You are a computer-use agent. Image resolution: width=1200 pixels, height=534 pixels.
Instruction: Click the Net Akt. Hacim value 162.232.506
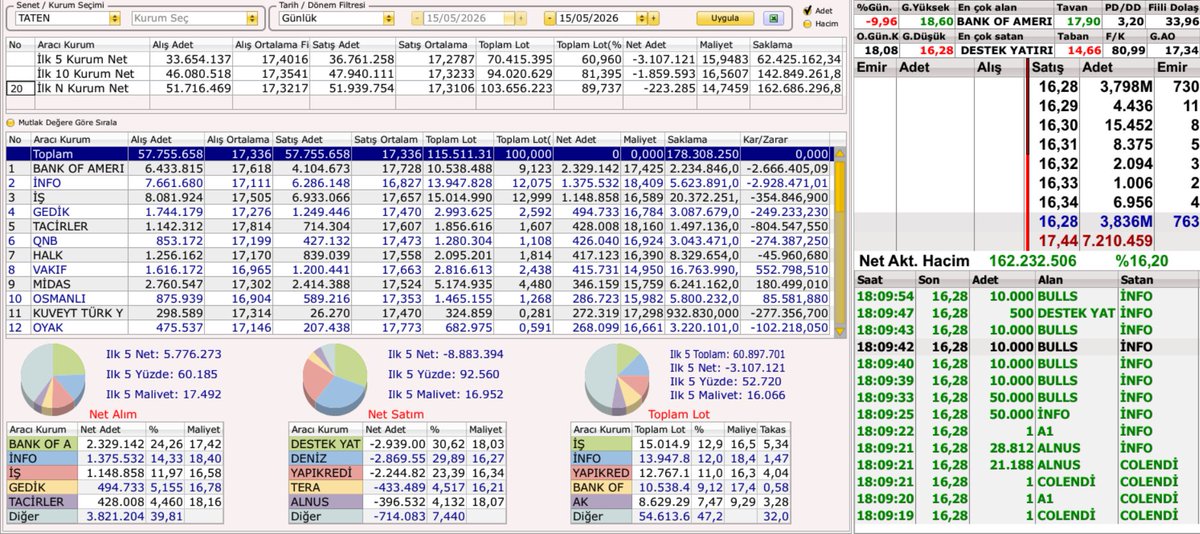pyautogui.click(x=1033, y=260)
